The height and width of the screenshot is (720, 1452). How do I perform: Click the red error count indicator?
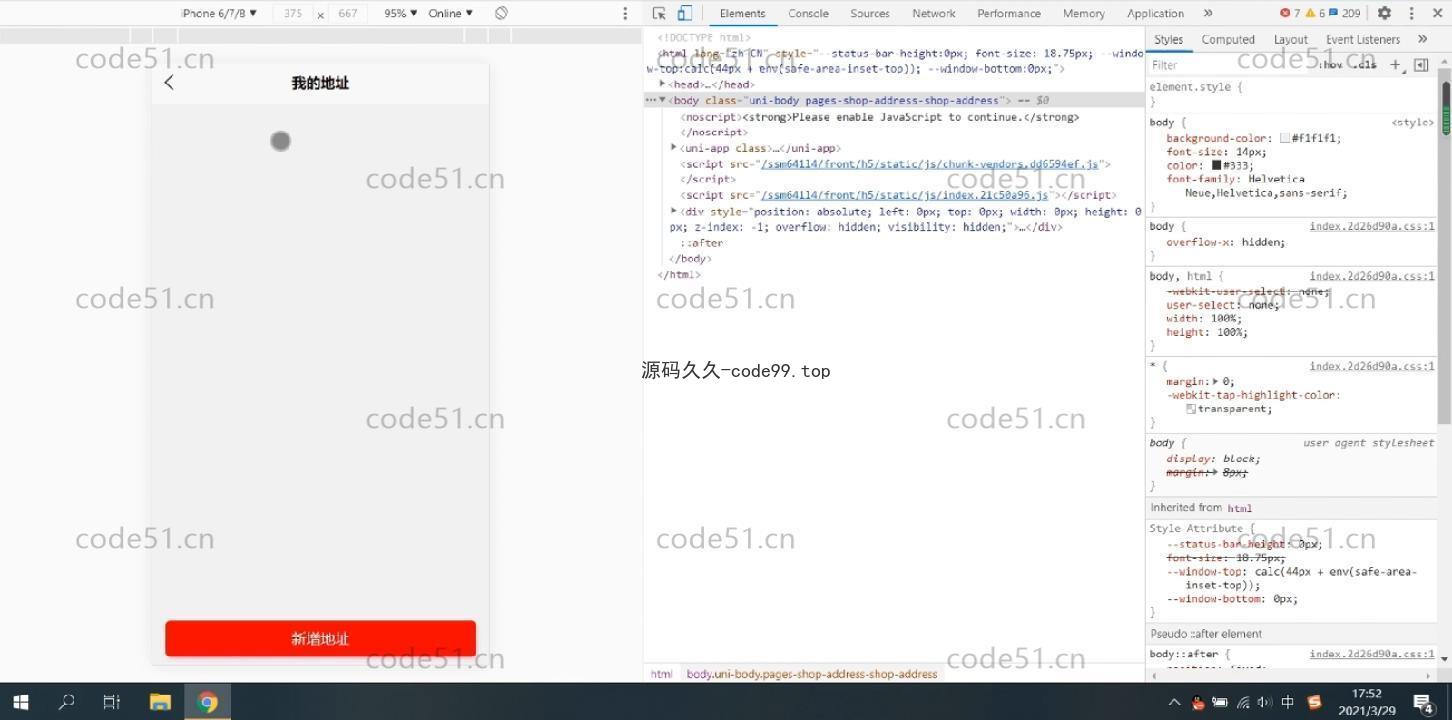[1290, 13]
